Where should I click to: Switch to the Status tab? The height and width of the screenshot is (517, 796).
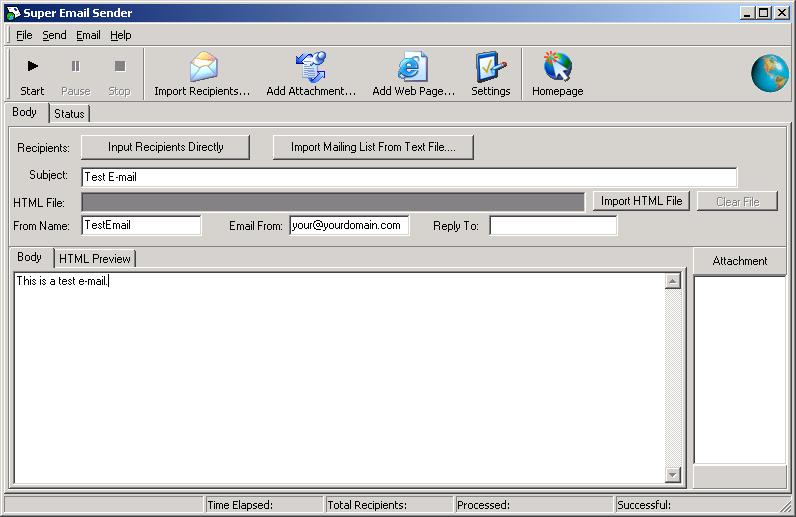point(69,114)
